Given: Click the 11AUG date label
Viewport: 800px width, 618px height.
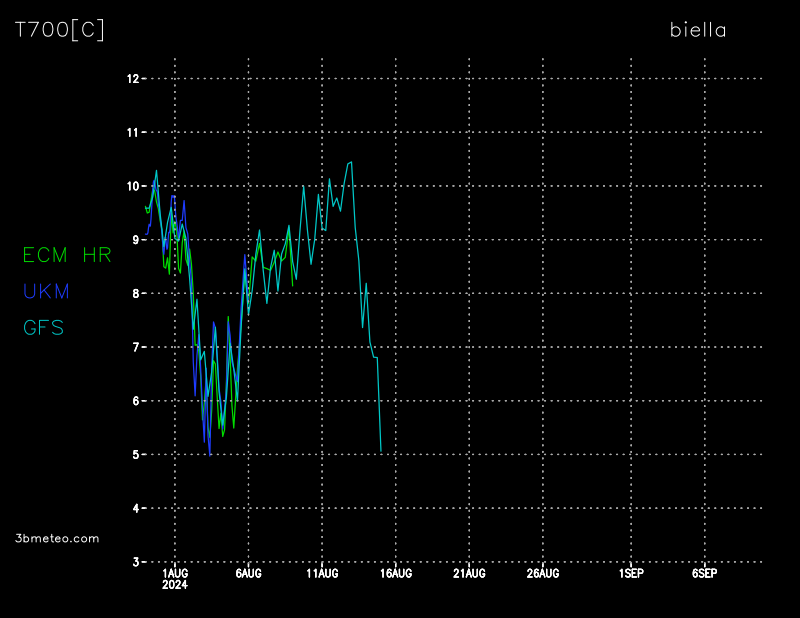Looking at the screenshot, I should (322, 574).
